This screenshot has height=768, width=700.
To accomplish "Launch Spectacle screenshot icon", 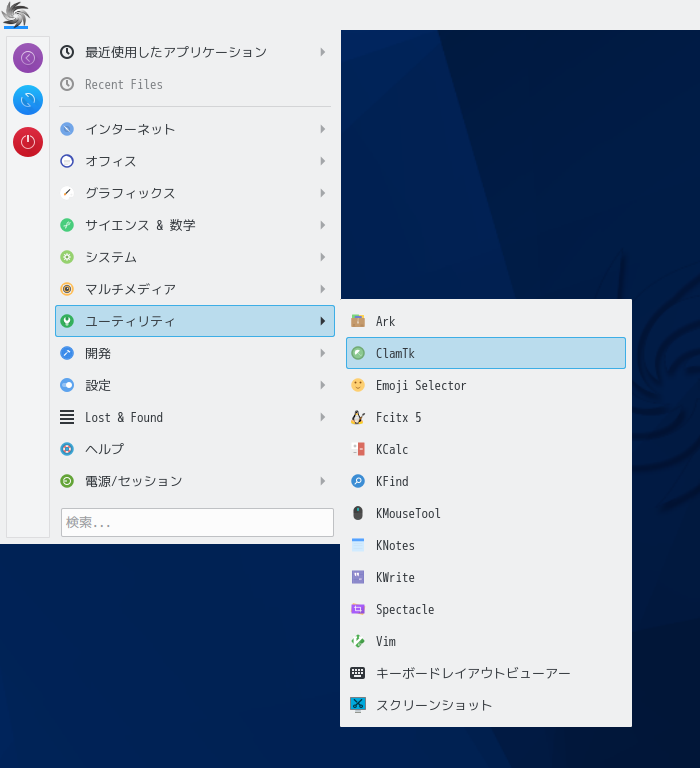I will click(358, 609).
